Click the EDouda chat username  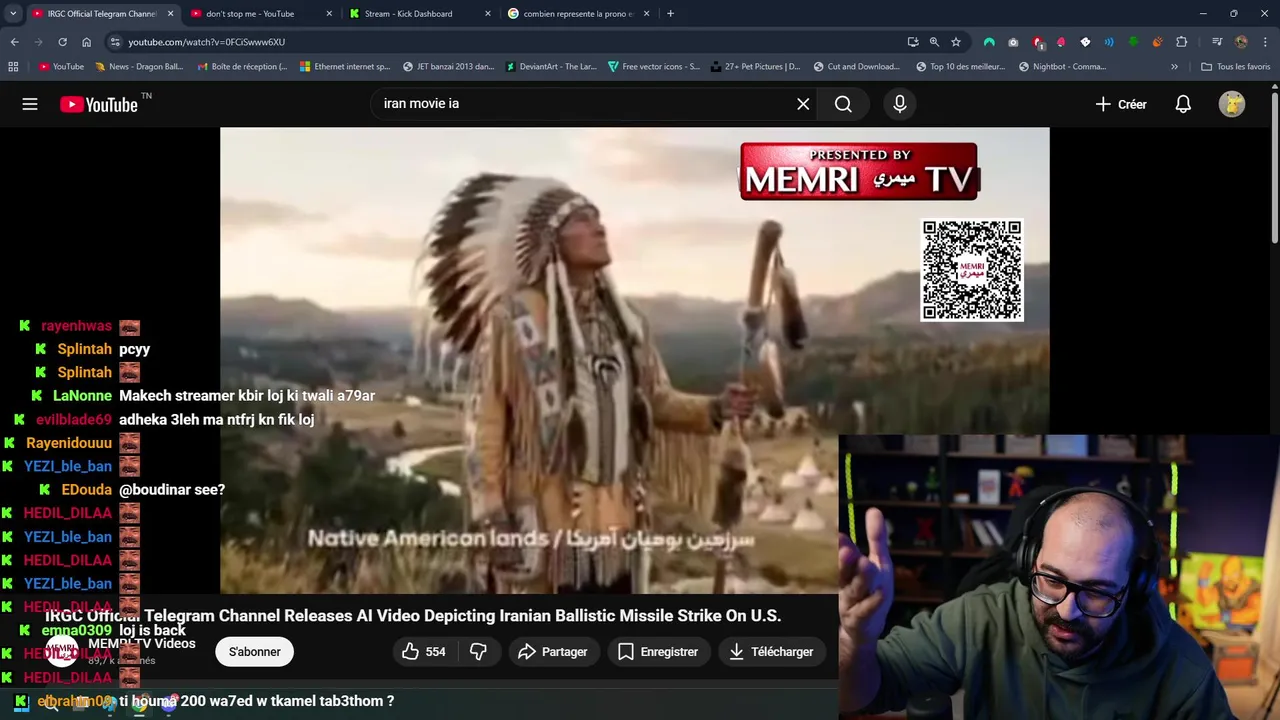tap(87, 490)
